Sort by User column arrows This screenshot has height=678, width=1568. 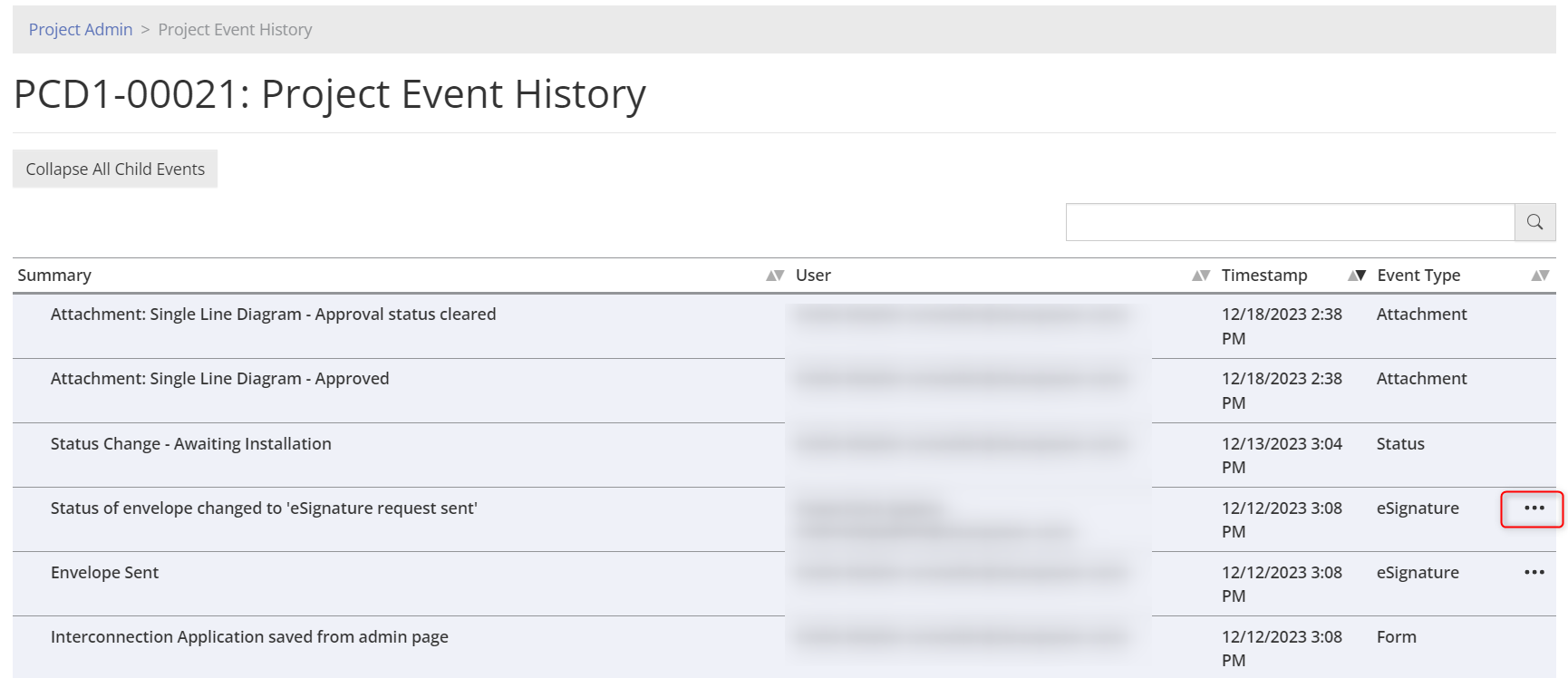click(1200, 276)
